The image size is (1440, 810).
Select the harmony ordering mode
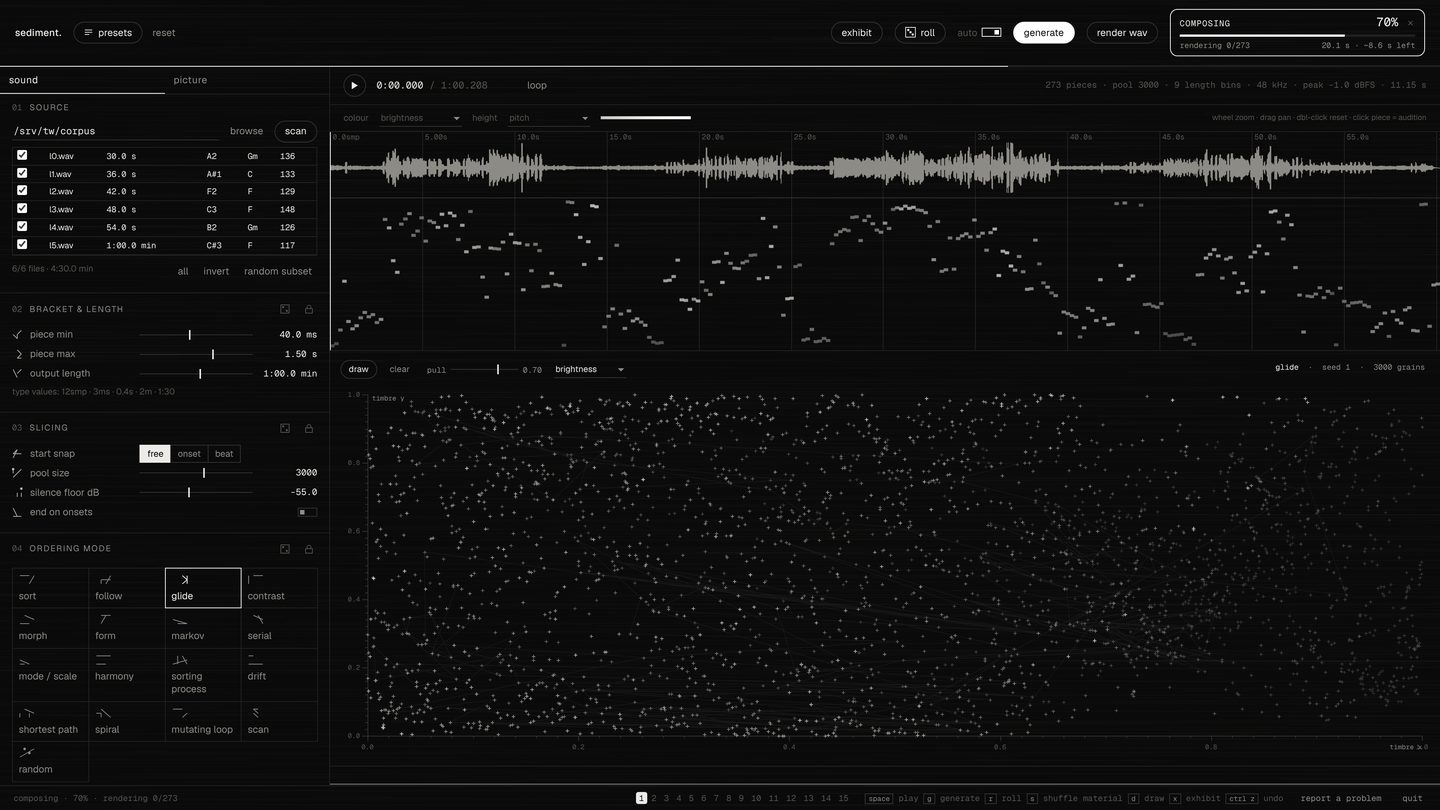(127, 675)
